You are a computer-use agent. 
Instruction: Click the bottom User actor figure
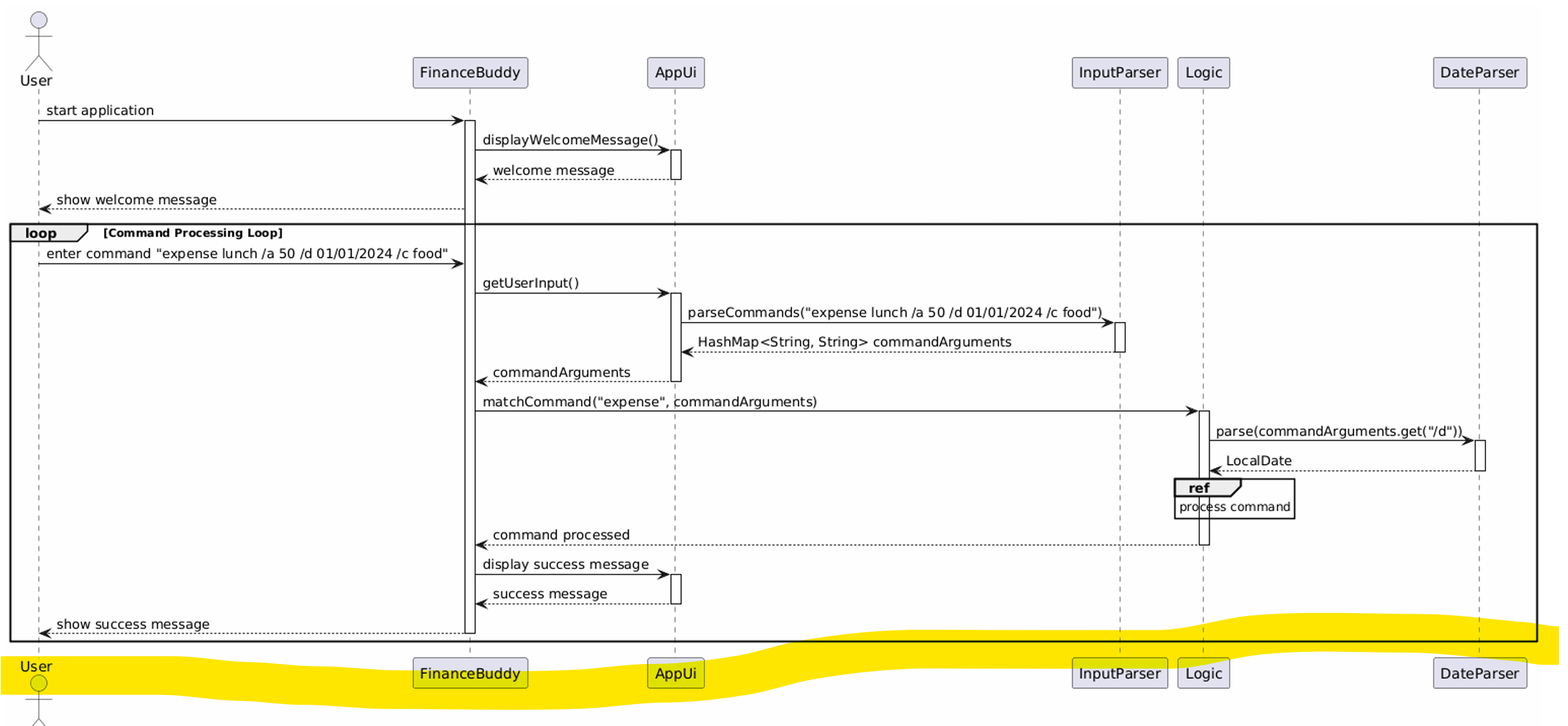(38, 697)
